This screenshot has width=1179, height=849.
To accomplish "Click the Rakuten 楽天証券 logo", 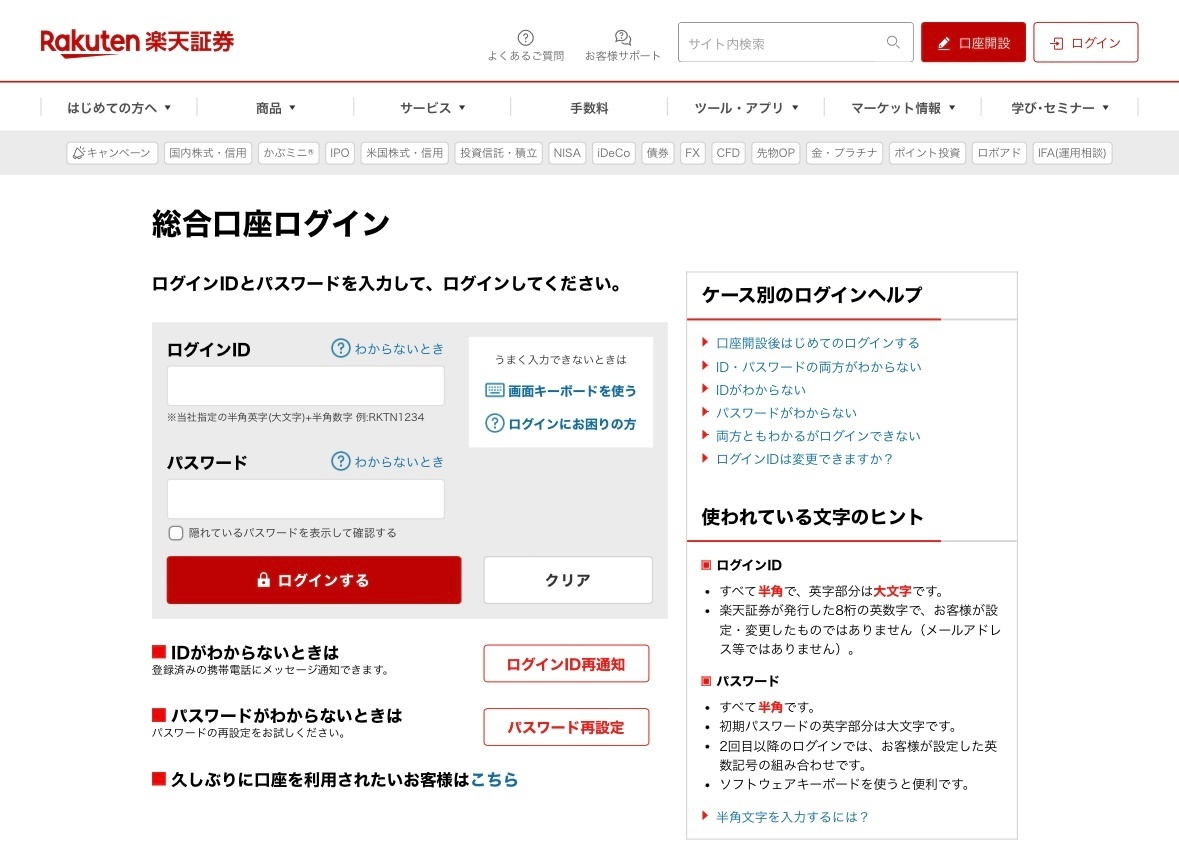I will pos(137,42).
